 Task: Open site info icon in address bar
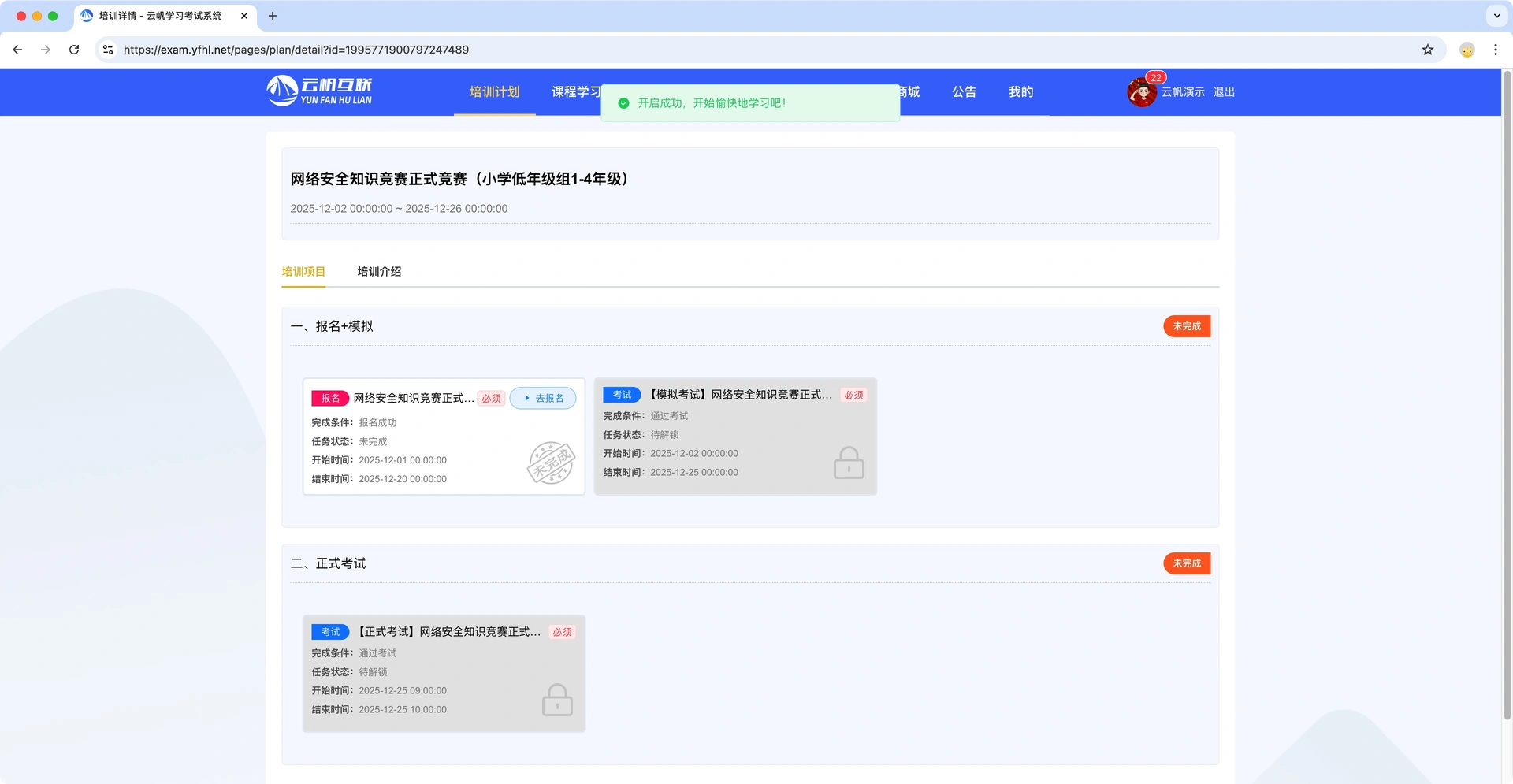click(108, 50)
